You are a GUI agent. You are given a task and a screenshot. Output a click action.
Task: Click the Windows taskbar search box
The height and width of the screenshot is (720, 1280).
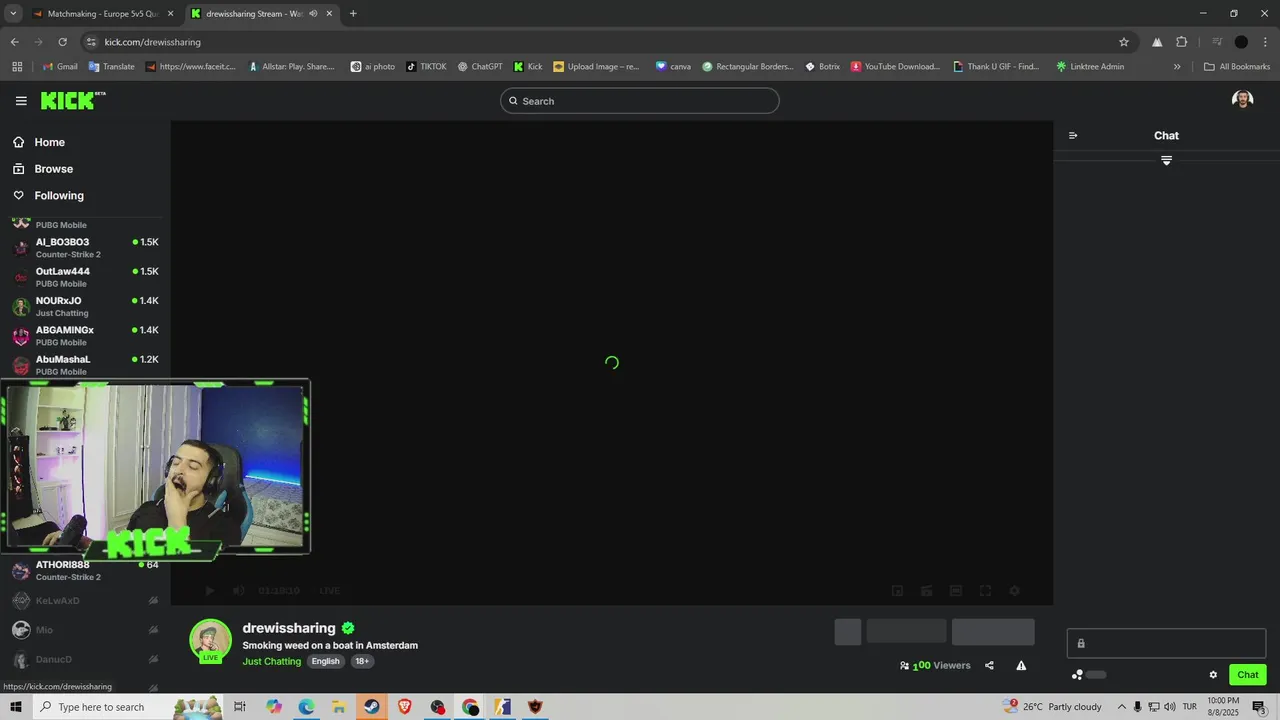126,707
